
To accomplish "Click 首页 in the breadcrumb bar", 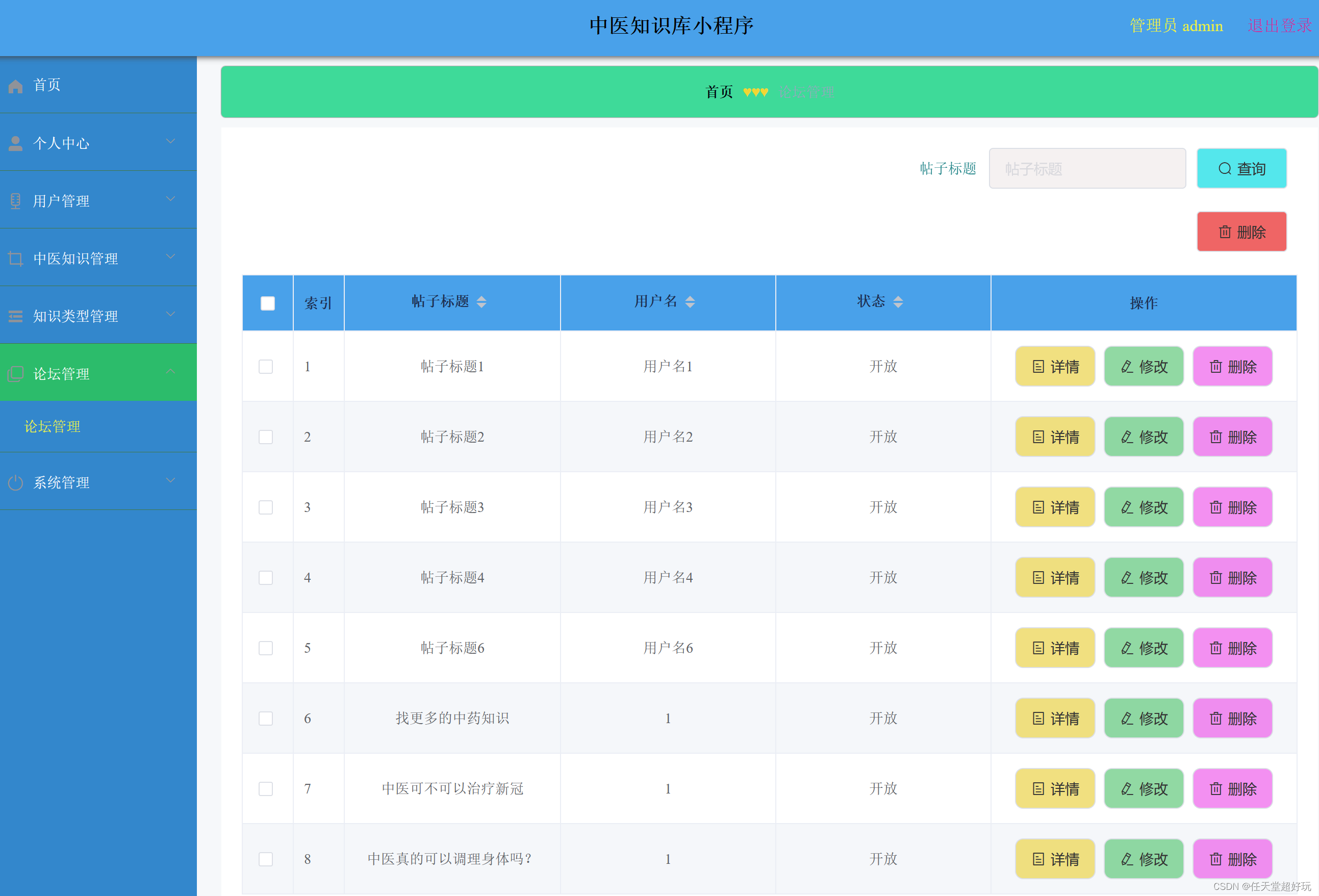I will [x=719, y=92].
